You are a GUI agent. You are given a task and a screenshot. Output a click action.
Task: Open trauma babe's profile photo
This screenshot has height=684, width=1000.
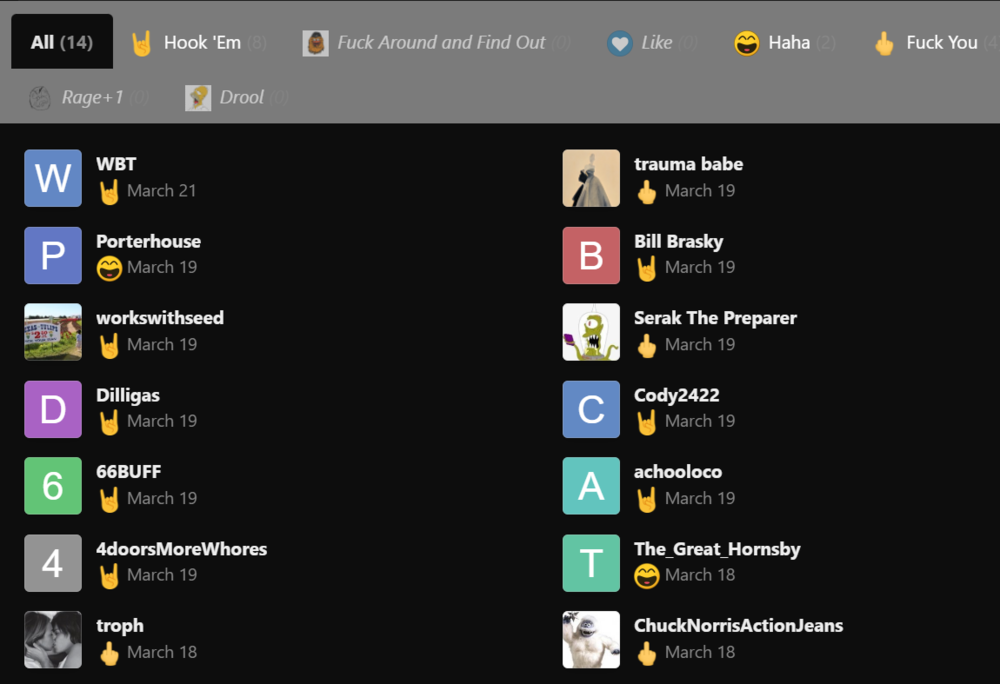(591, 178)
